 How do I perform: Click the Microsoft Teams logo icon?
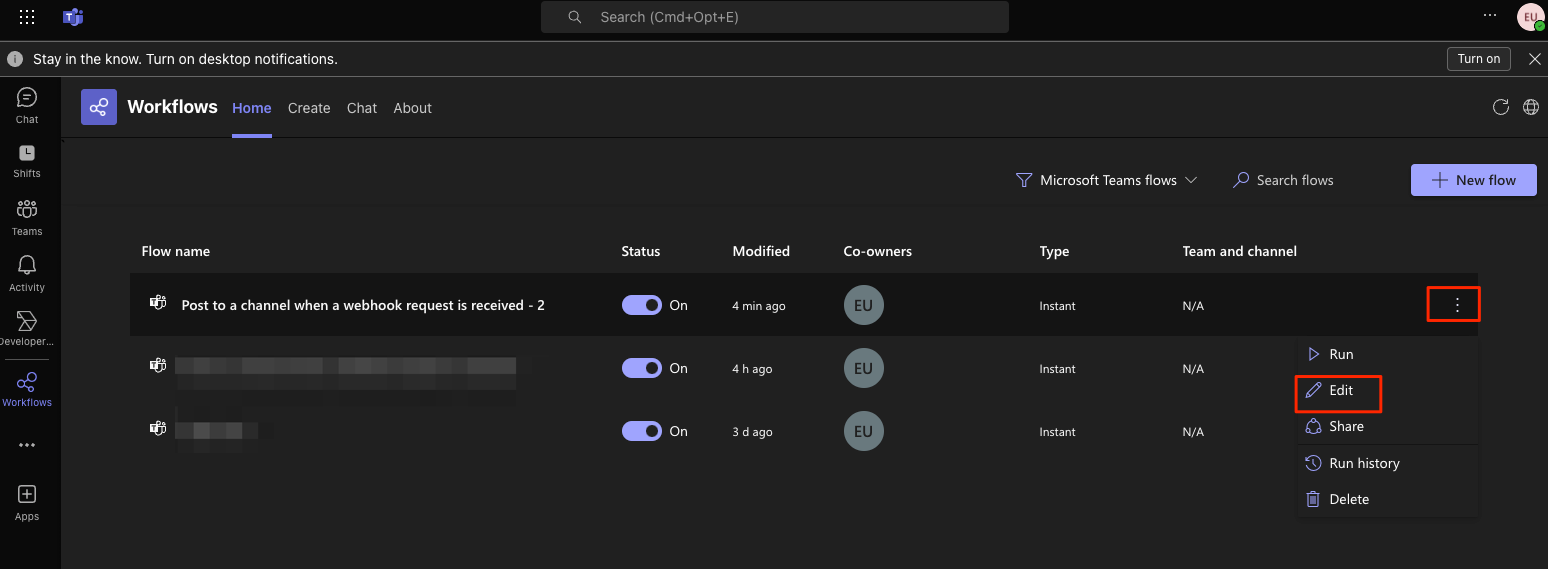tap(73, 17)
